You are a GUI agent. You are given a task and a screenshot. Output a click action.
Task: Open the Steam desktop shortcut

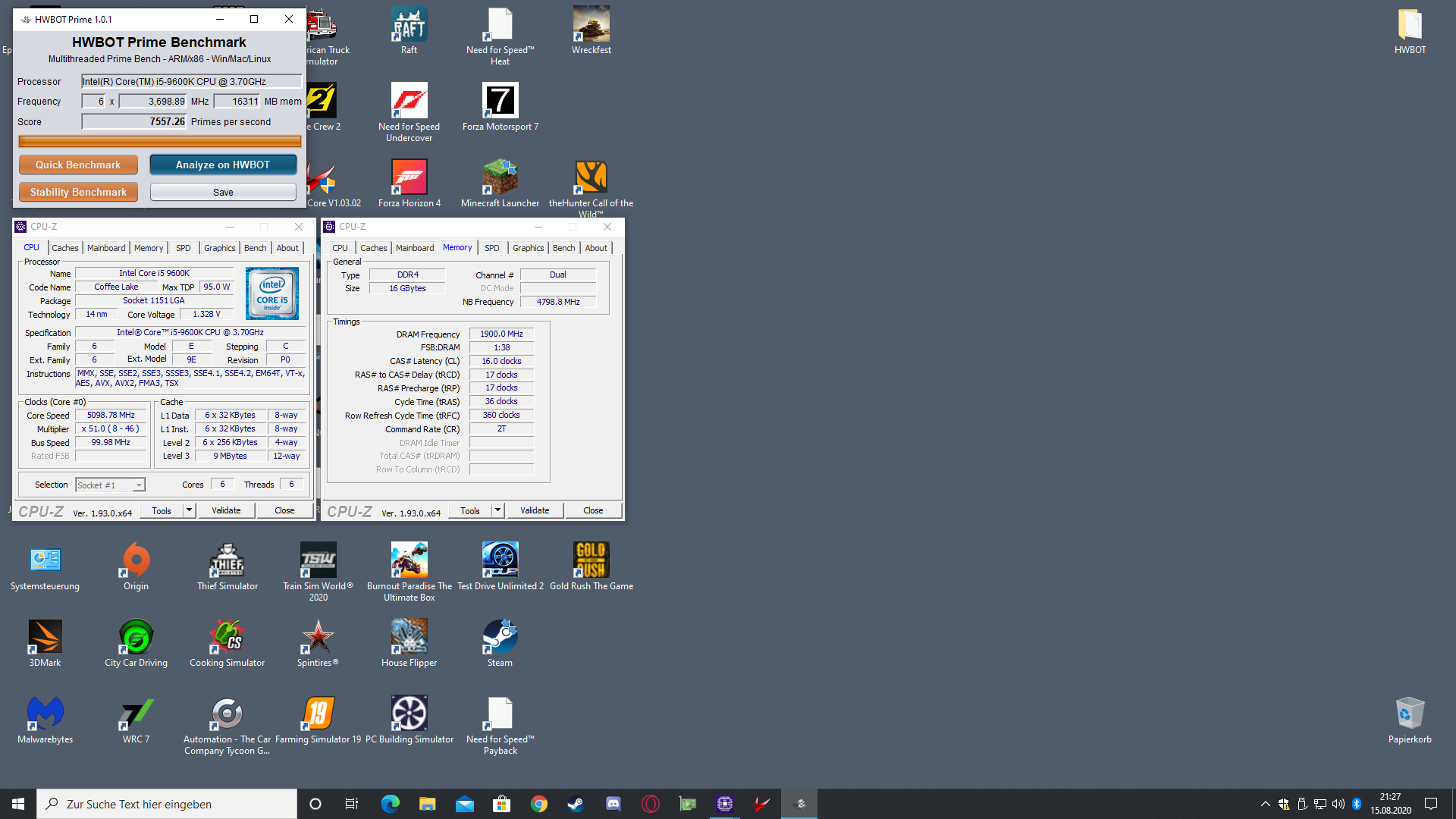pyautogui.click(x=500, y=643)
